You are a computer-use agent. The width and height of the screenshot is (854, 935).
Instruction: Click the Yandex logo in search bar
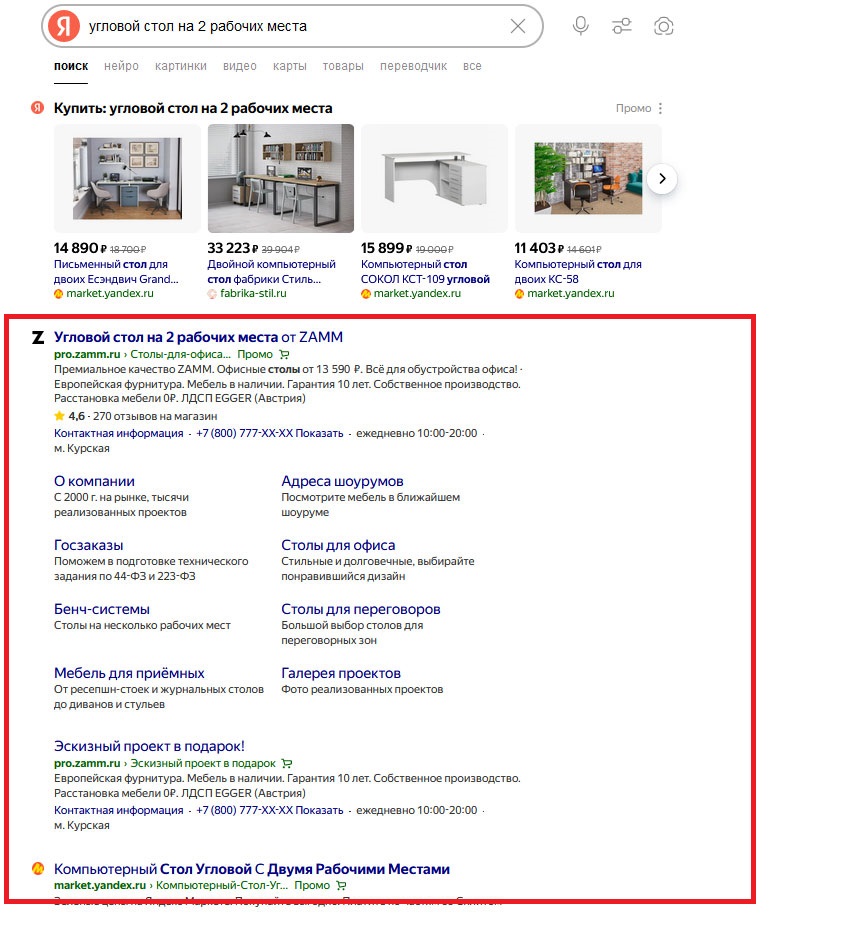[64, 26]
